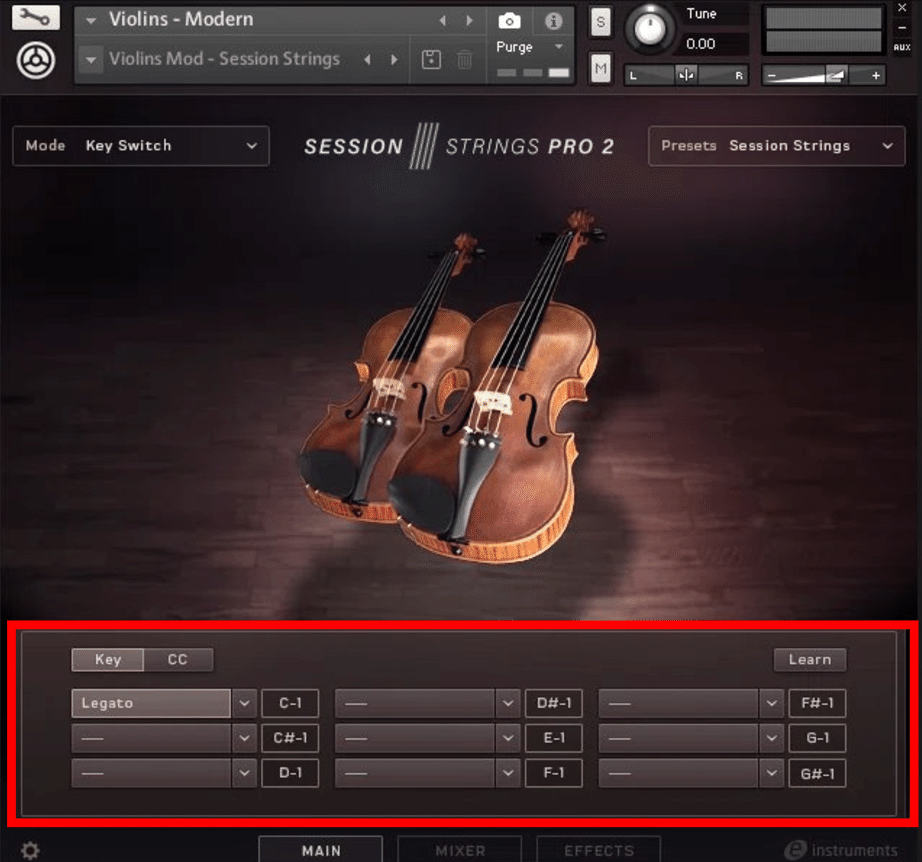
Task: Adjust the Tune knob
Action: coord(650,30)
